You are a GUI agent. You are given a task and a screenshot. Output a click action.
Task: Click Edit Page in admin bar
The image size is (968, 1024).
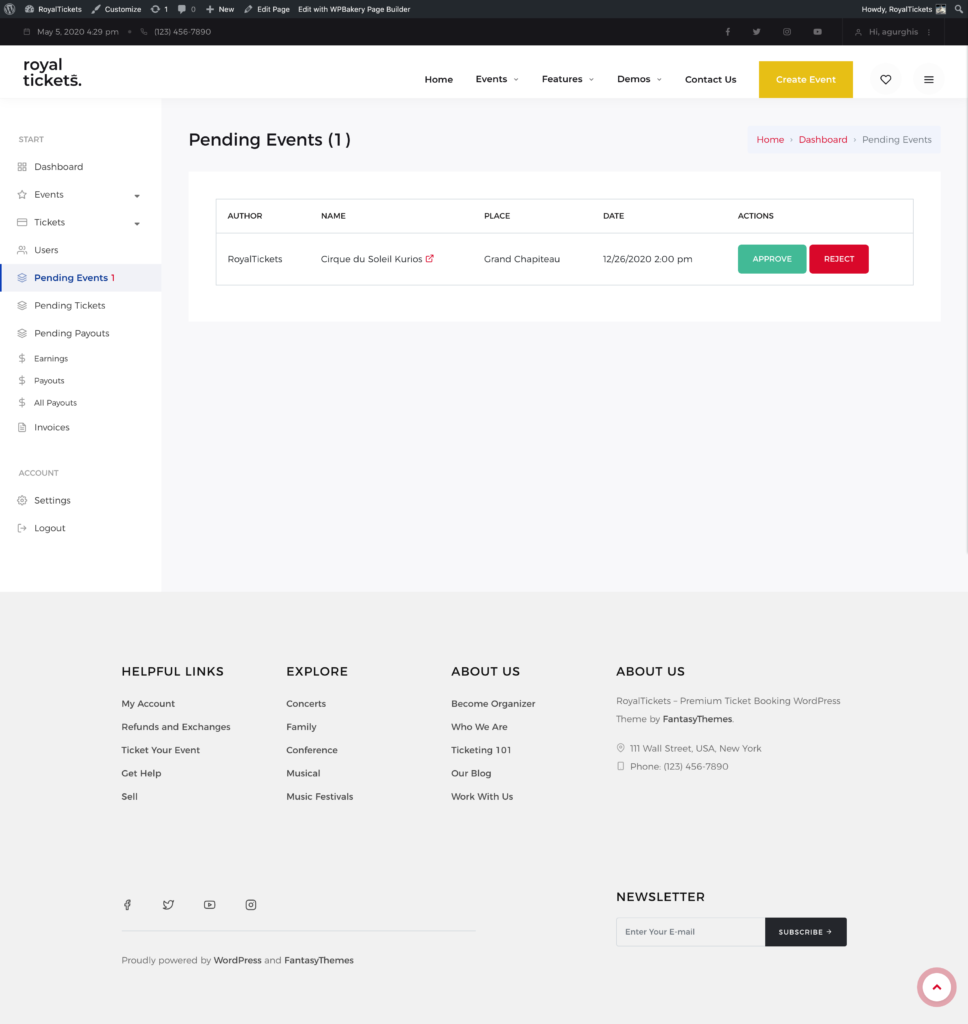coord(267,9)
